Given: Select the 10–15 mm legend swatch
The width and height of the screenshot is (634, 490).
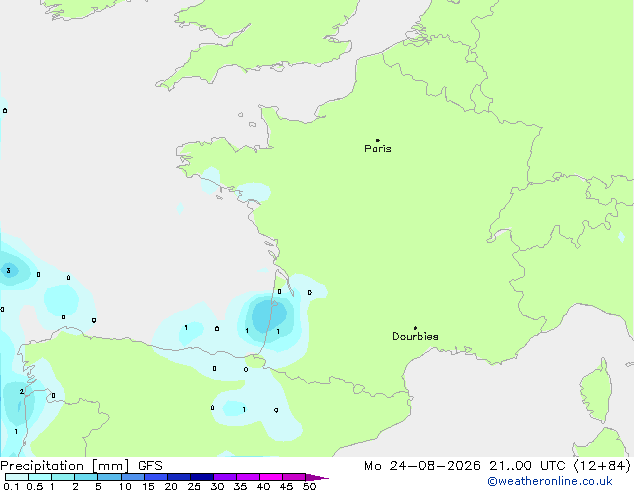Looking at the screenshot, I should point(132,477).
